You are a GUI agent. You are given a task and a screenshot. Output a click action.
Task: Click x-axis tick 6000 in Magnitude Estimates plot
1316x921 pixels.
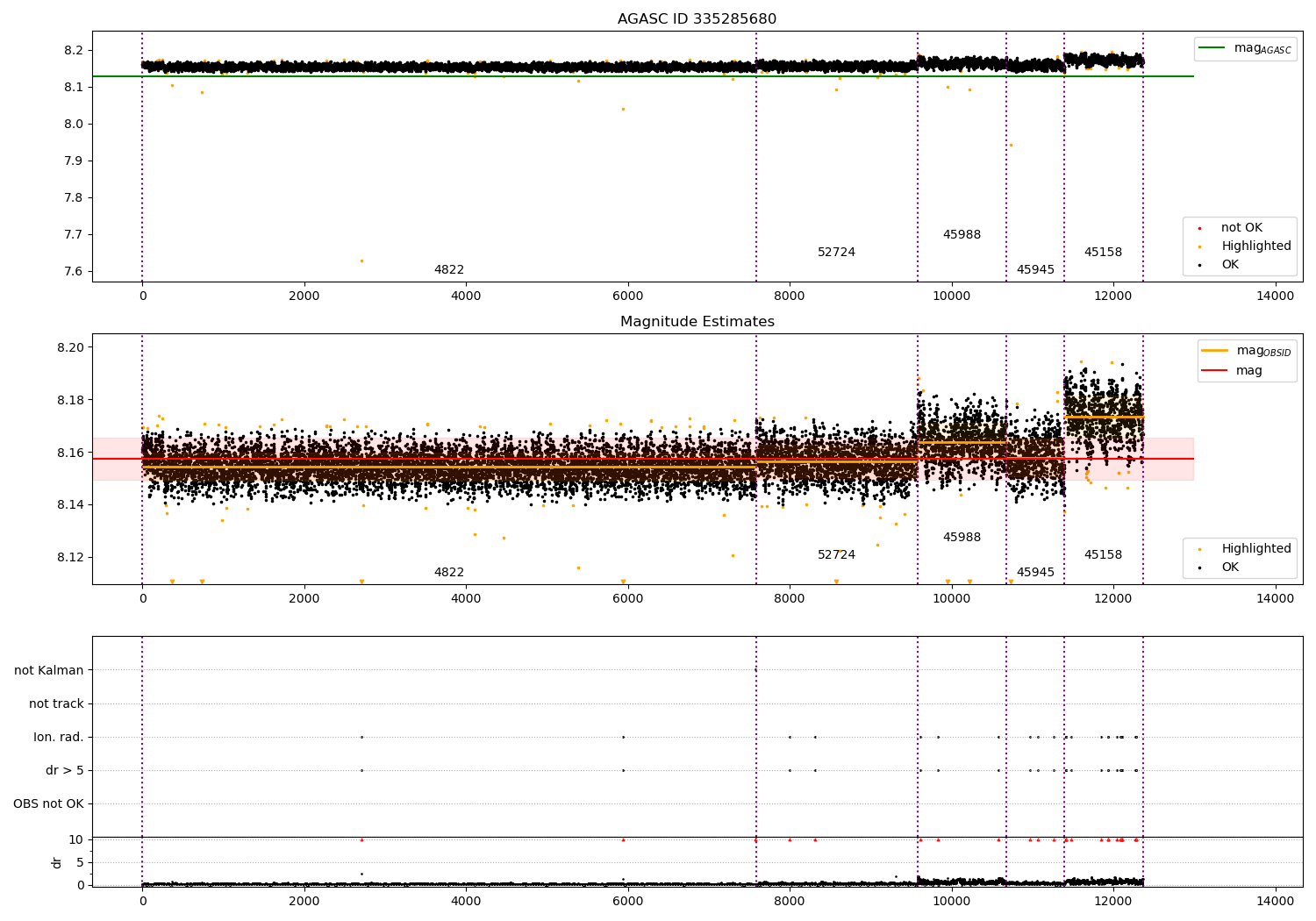click(x=627, y=599)
